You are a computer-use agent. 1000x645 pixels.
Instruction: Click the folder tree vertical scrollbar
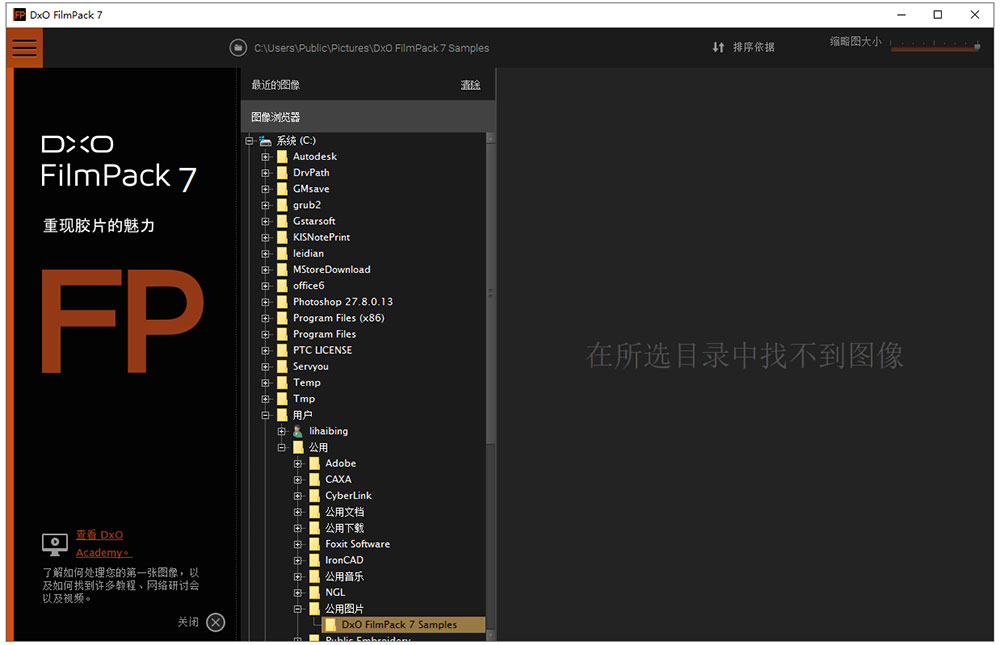click(x=490, y=293)
